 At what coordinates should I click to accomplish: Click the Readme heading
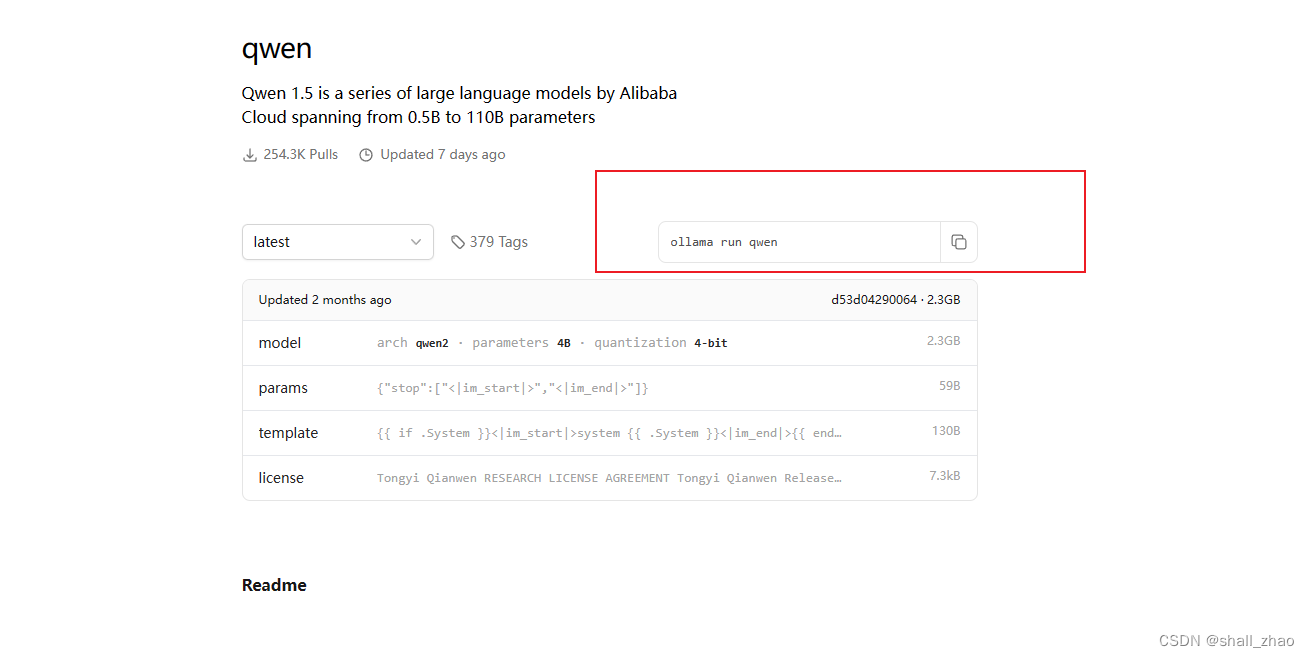(x=274, y=585)
